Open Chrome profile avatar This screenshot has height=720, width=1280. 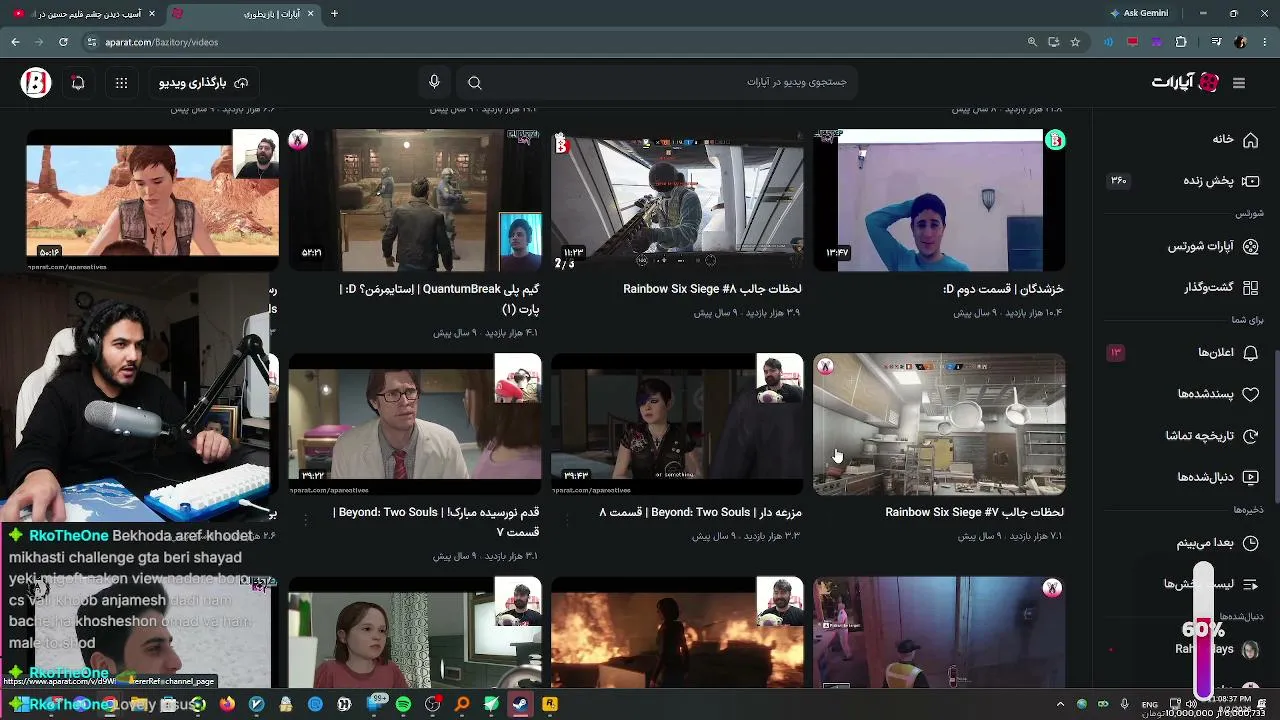(1241, 42)
